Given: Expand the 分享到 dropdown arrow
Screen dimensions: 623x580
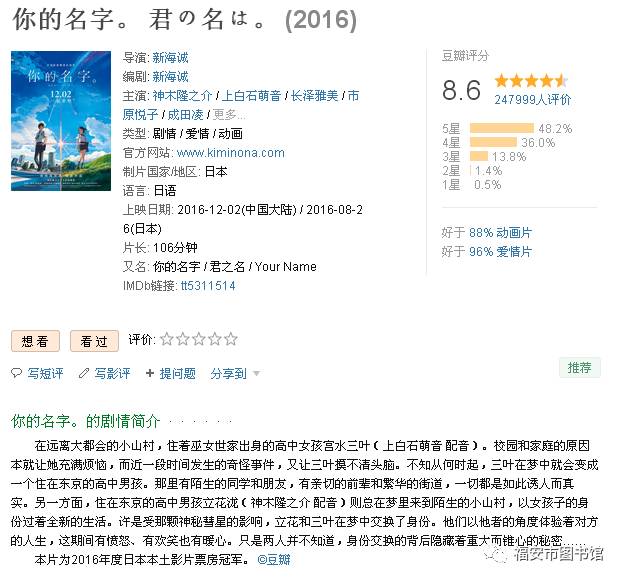Looking at the screenshot, I should coord(256,373).
